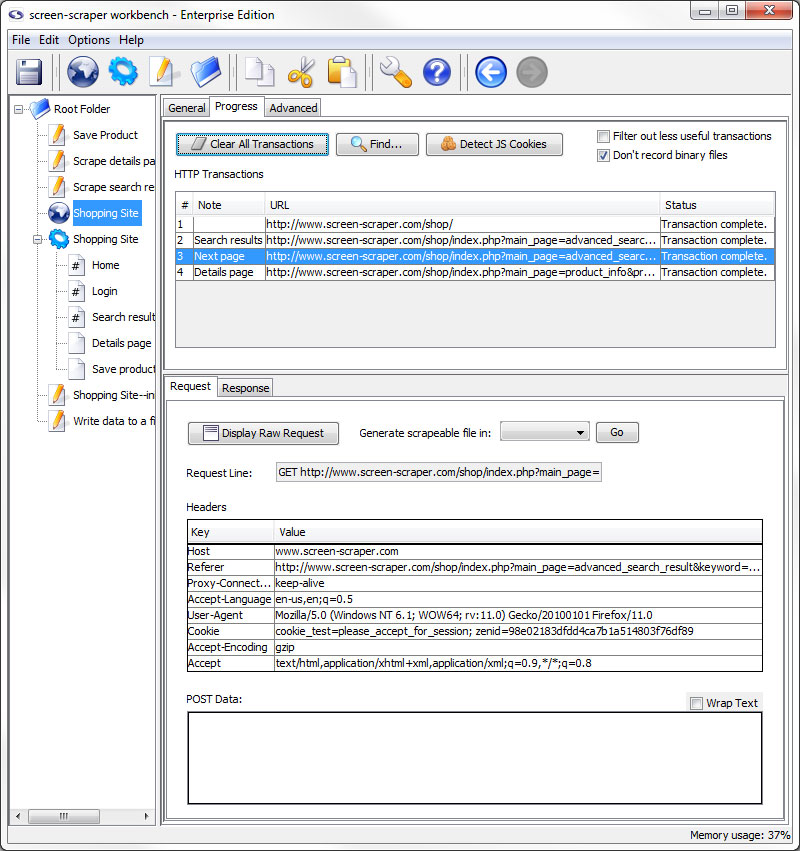Click the Save floppy disk toolbar icon
The height and width of the screenshot is (851, 800).
pos(29,72)
